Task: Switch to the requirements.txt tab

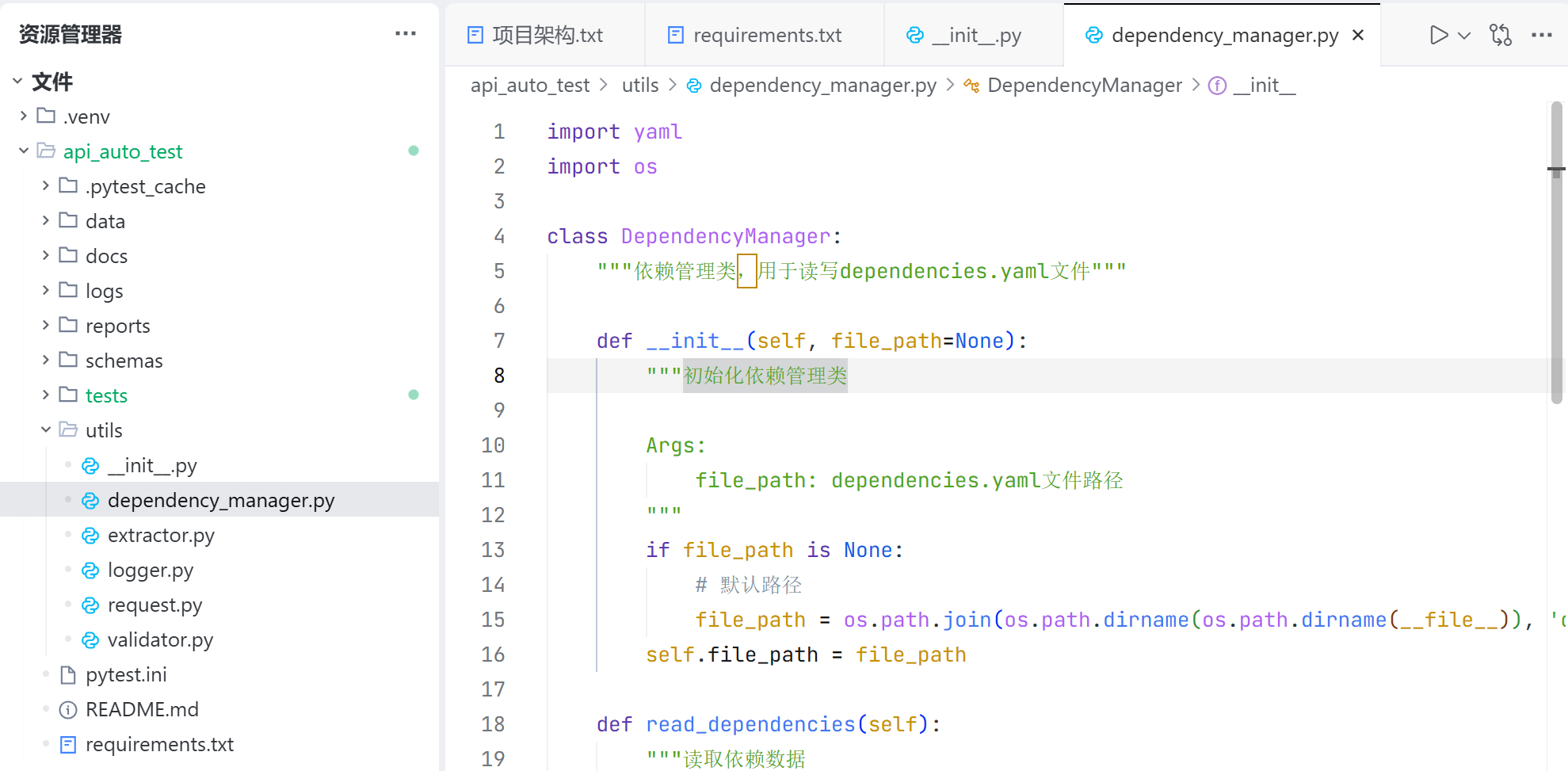Action: (x=765, y=35)
